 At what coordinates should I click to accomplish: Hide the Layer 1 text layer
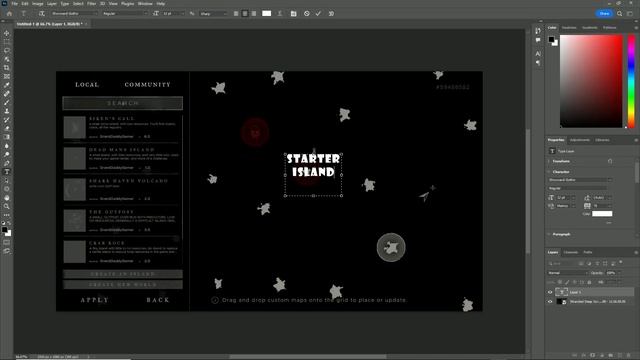tap(550, 292)
